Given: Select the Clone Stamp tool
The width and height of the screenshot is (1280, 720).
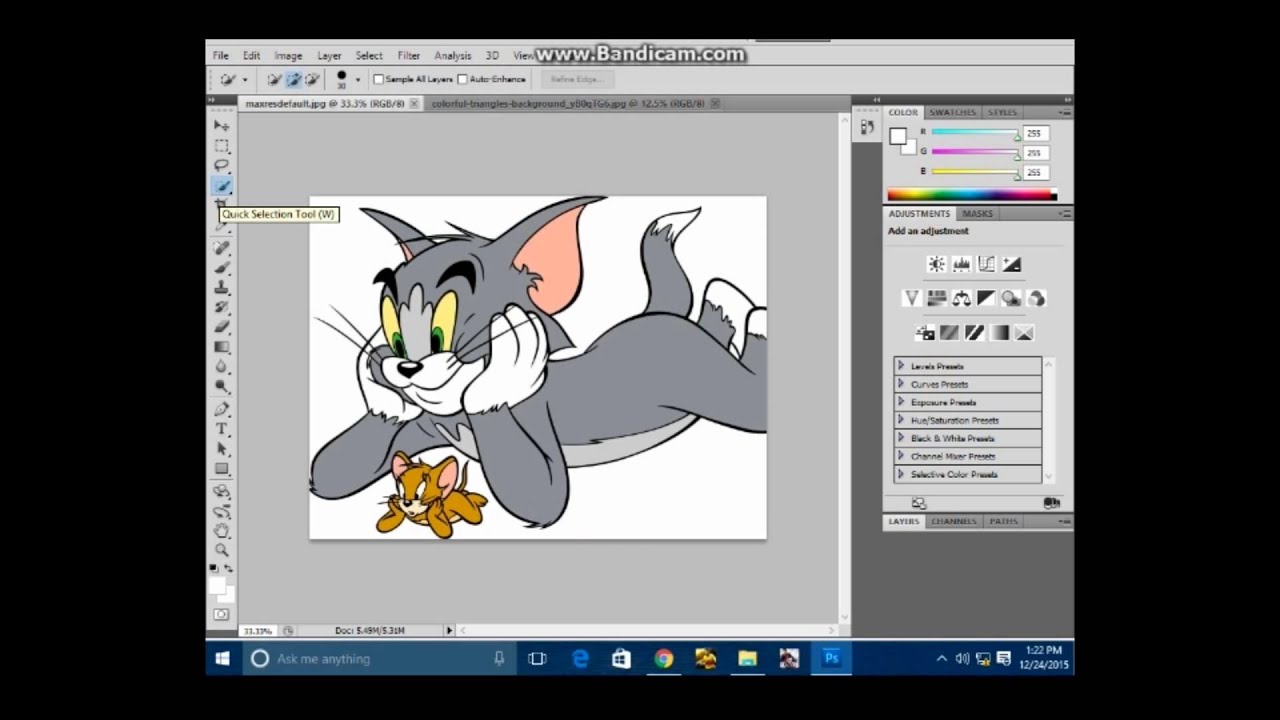Looking at the screenshot, I should (221, 287).
